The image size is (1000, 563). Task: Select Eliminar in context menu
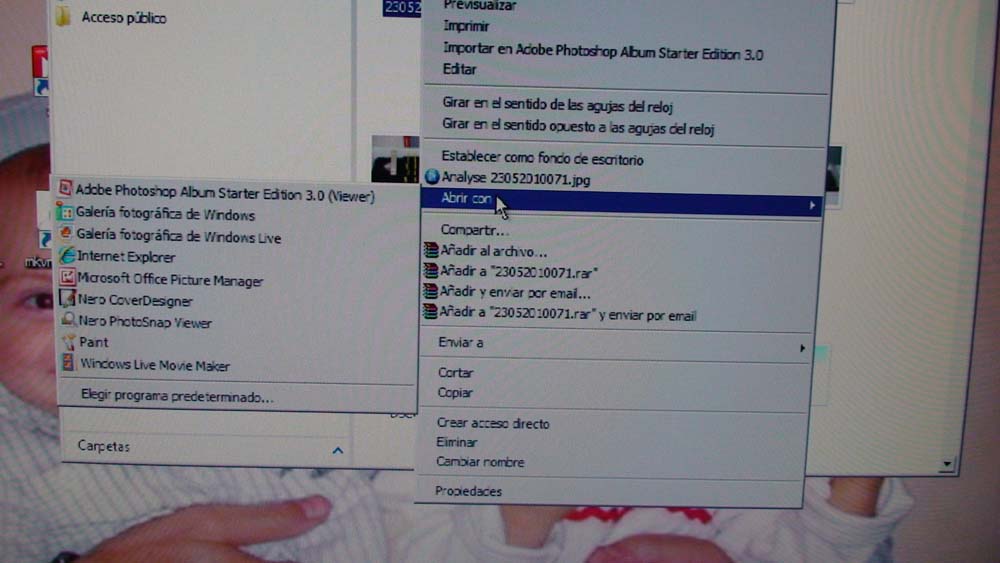point(456,442)
